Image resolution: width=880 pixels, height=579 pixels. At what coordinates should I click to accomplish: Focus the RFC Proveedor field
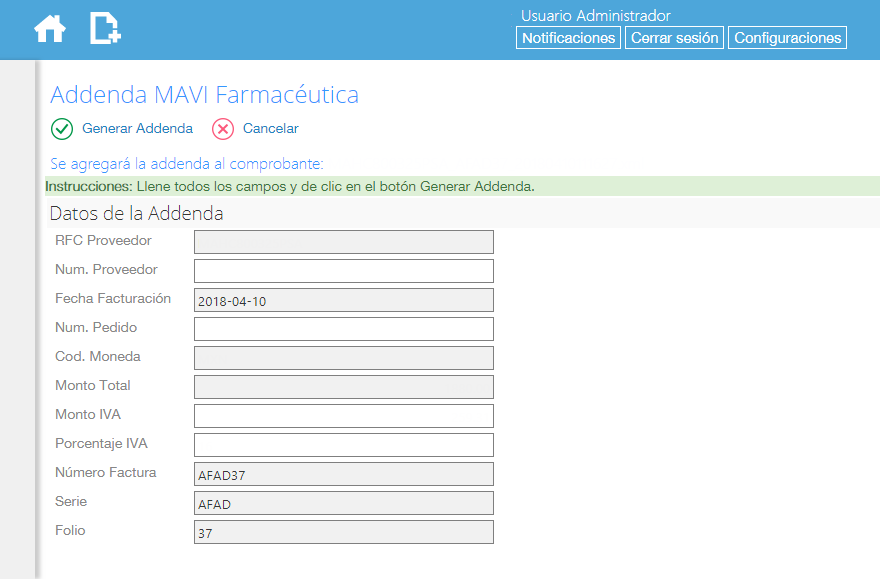(343, 242)
